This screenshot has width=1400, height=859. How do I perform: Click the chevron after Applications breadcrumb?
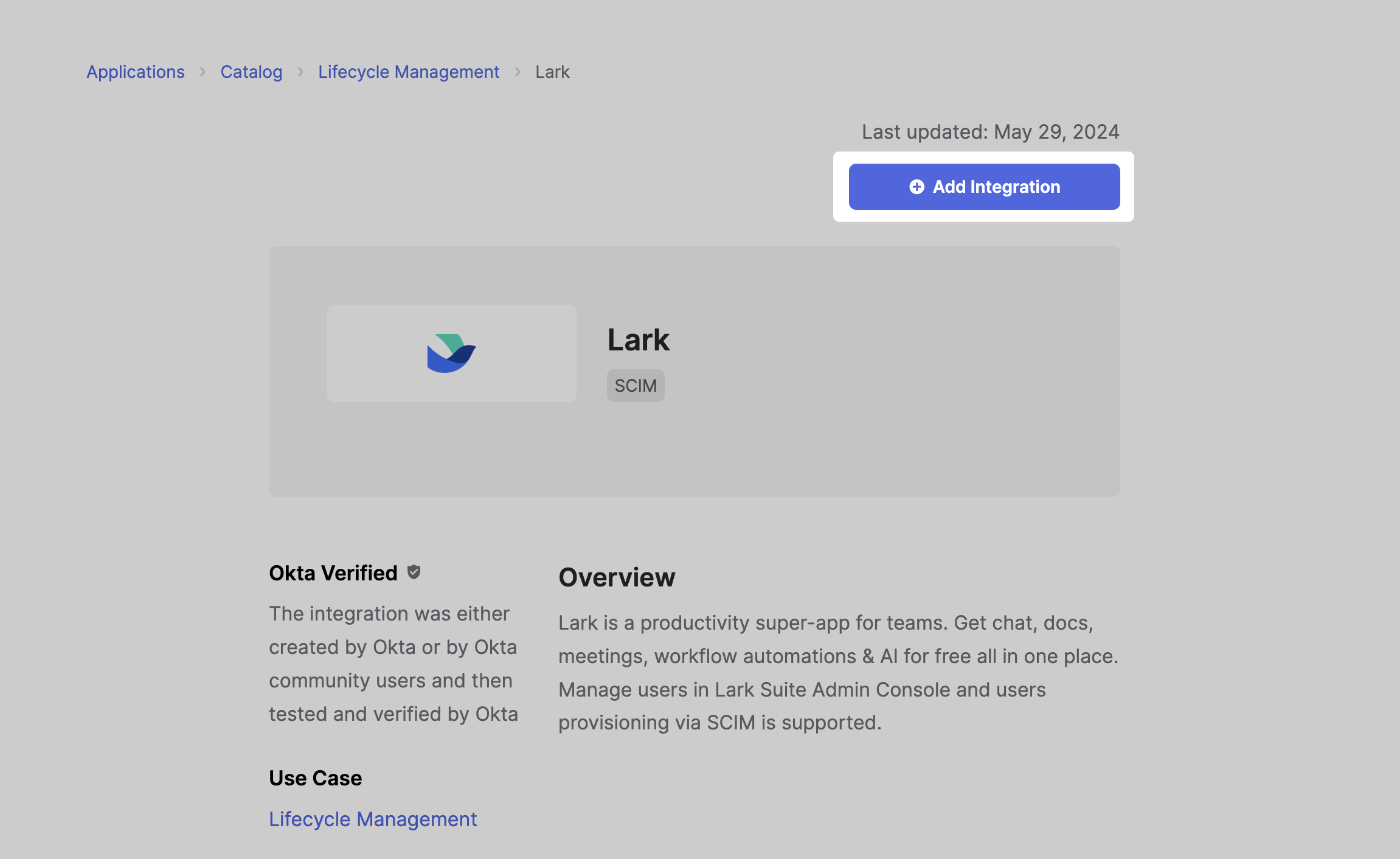pos(203,71)
